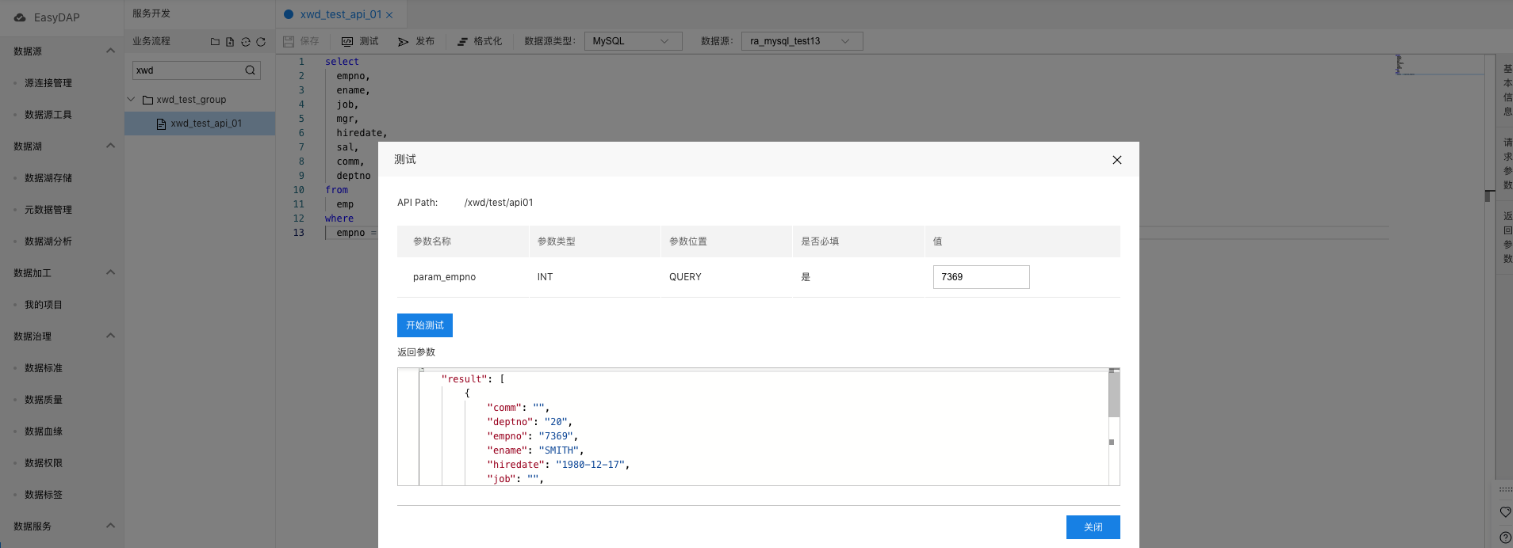Click the 测试 test toolbar button
The width and height of the screenshot is (1513, 548).
tap(360, 41)
